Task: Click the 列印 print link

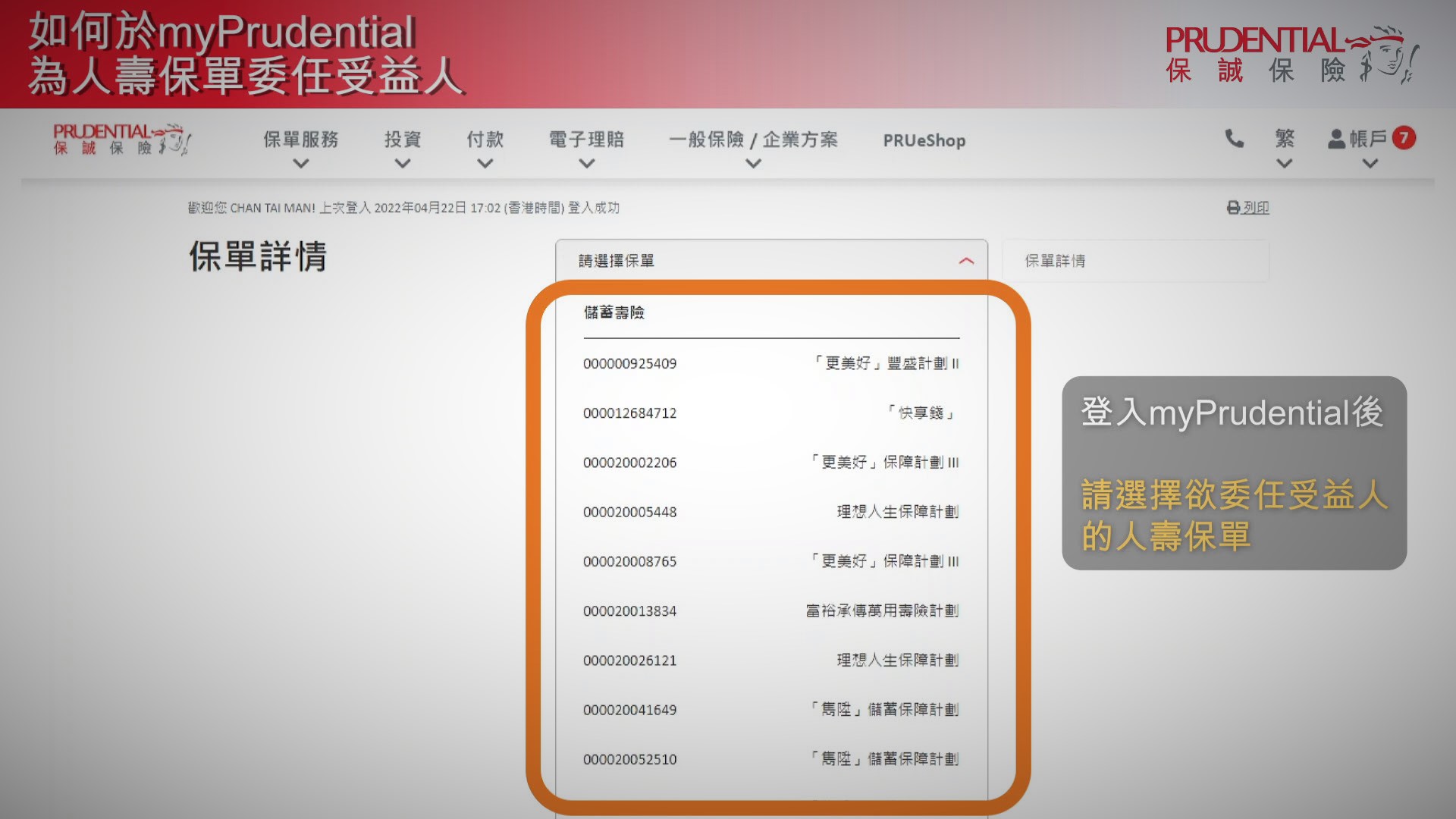Action: (x=1256, y=208)
